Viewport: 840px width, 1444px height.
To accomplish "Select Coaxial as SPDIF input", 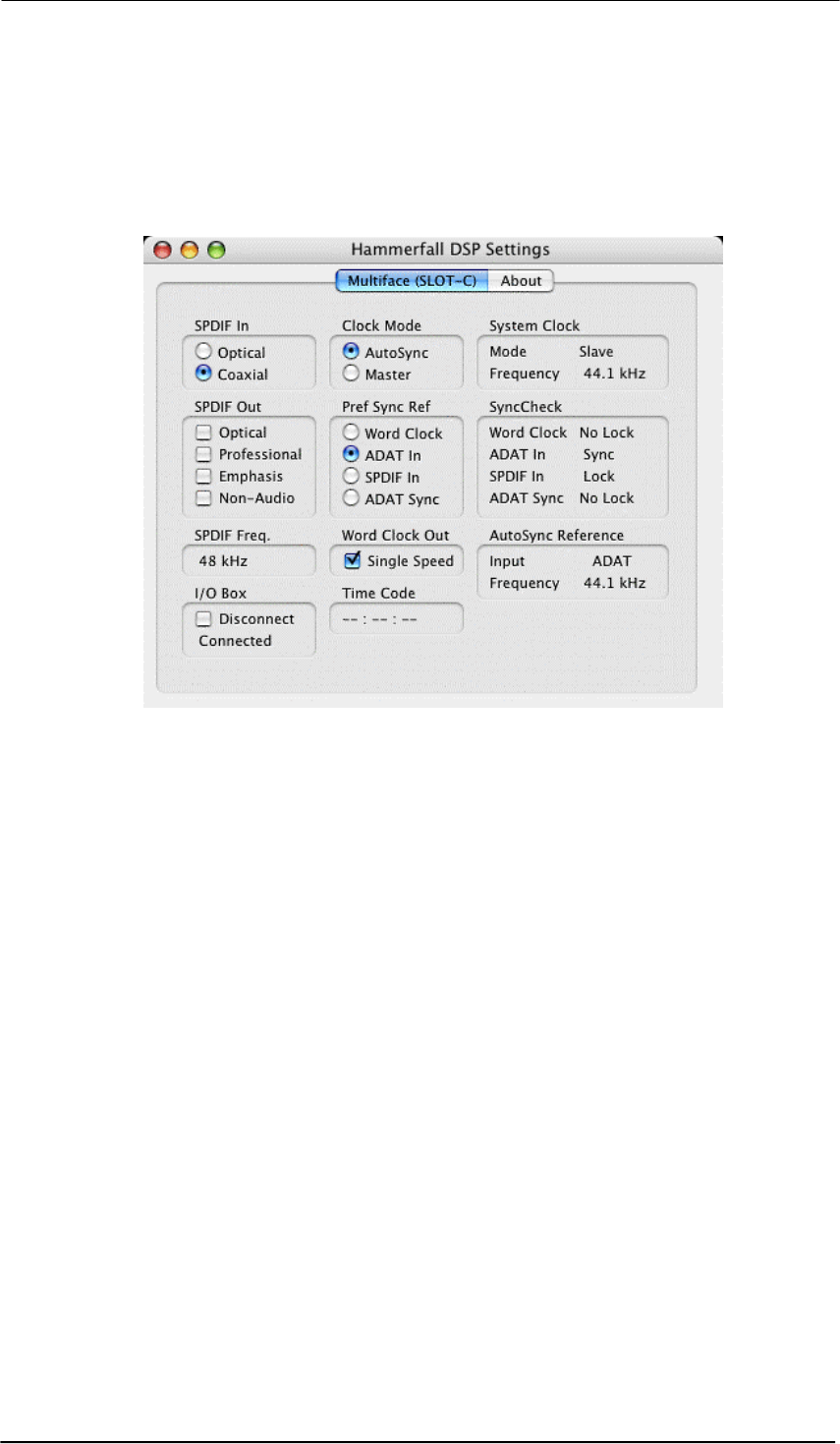I will pyautogui.click(x=203, y=374).
